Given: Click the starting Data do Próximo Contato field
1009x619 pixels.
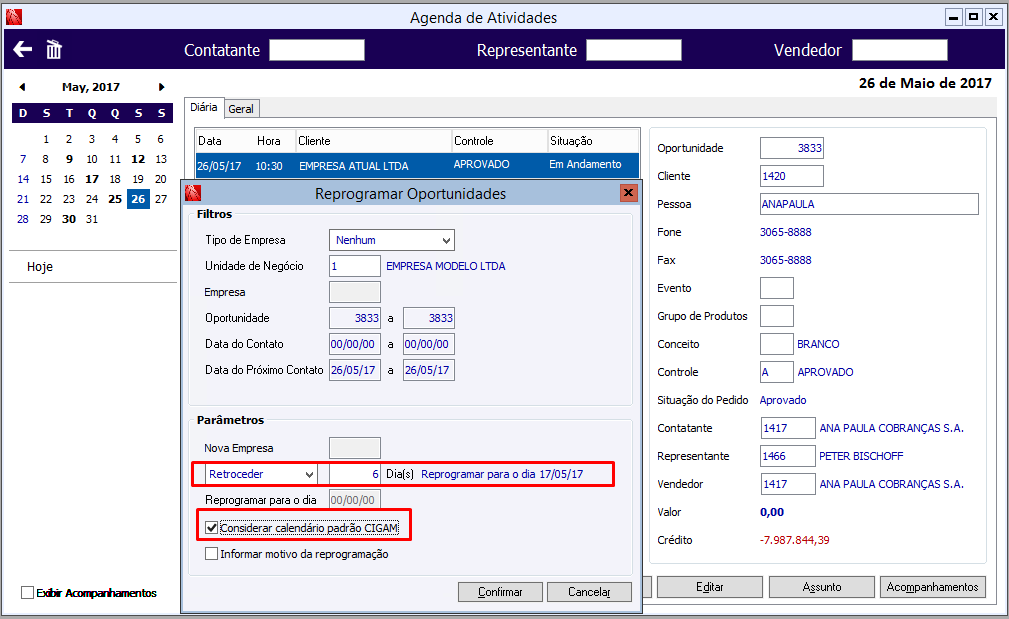Looking at the screenshot, I should 355,370.
